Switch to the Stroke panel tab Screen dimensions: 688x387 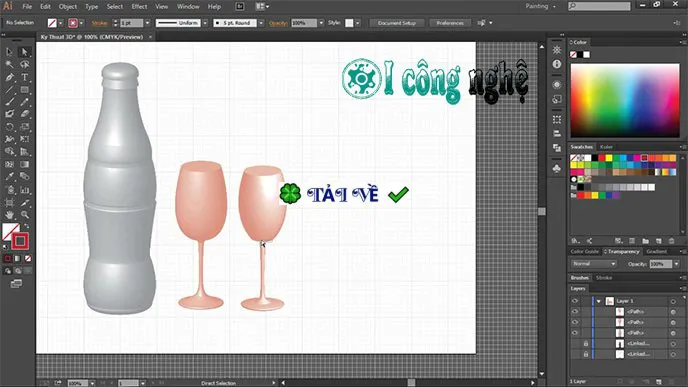(604, 278)
